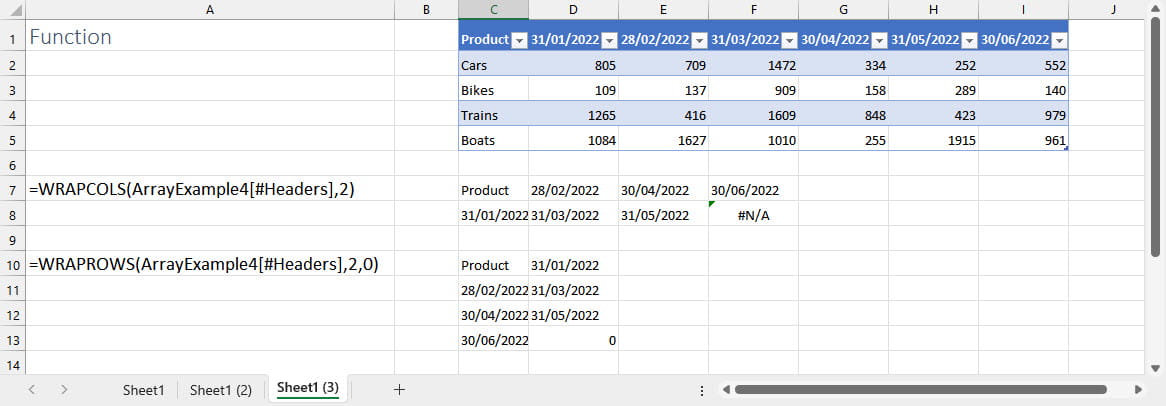Open the Product column filter dropdown
The height and width of the screenshot is (406, 1166).
518,40
